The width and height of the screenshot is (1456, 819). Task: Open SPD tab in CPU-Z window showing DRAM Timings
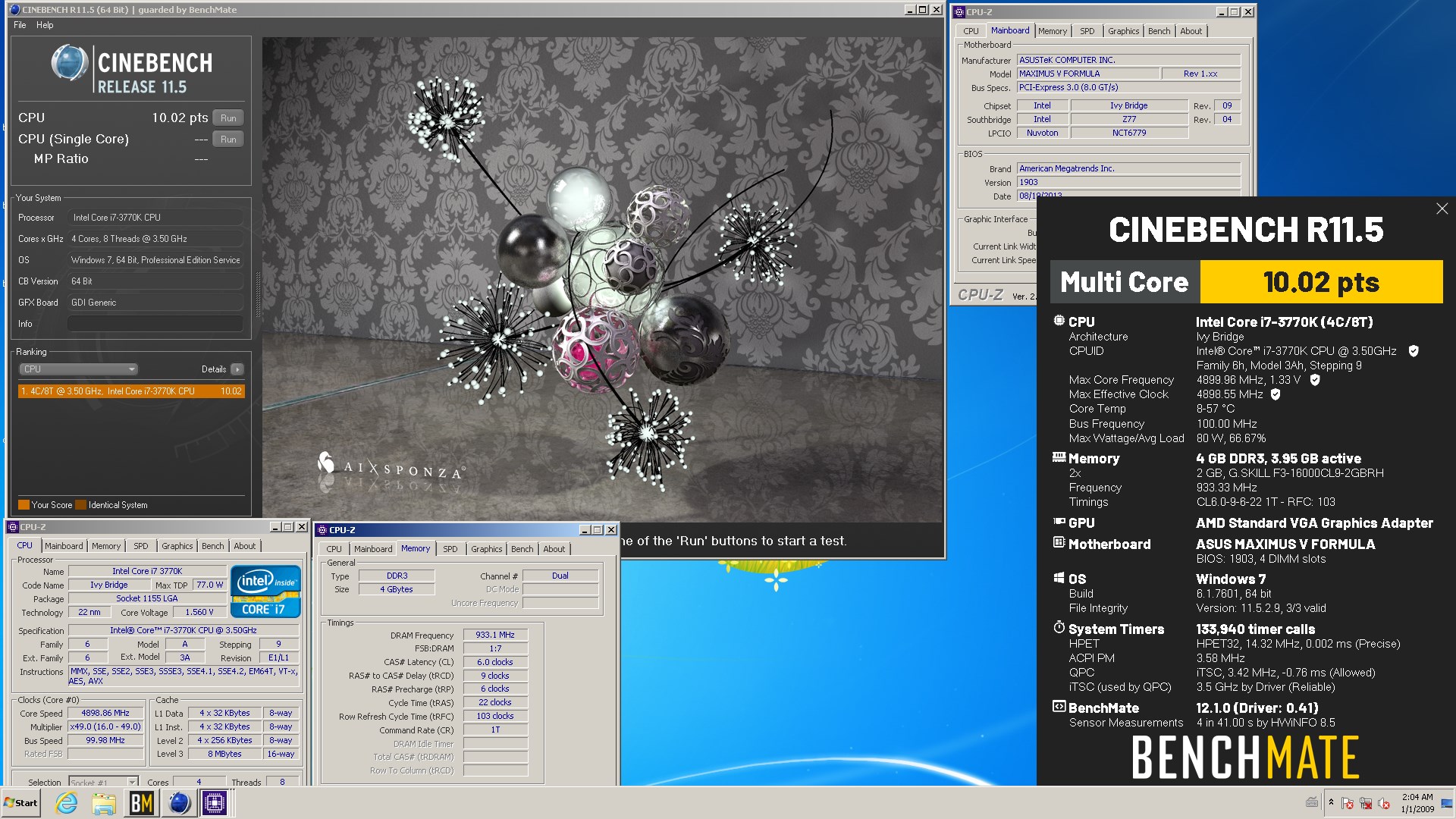[450, 549]
